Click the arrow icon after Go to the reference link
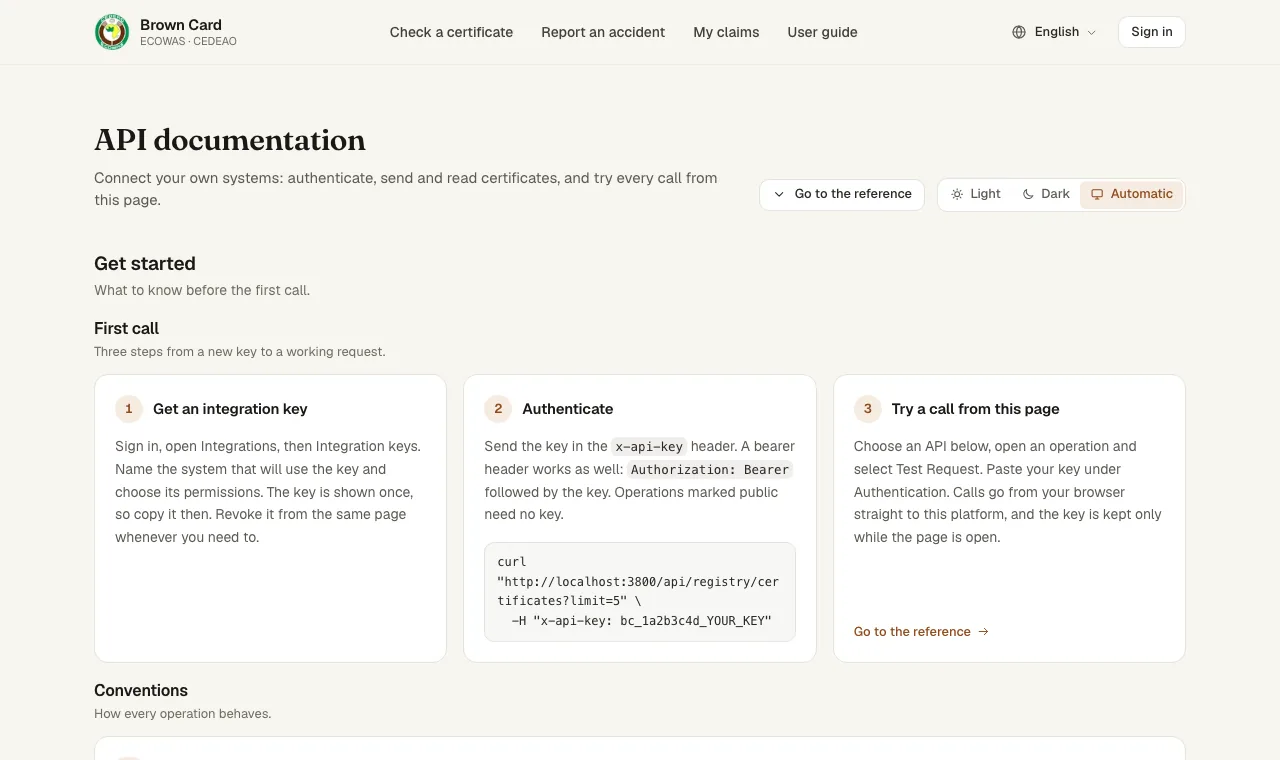The height and width of the screenshot is (760, 1280). tap(983, 632)
